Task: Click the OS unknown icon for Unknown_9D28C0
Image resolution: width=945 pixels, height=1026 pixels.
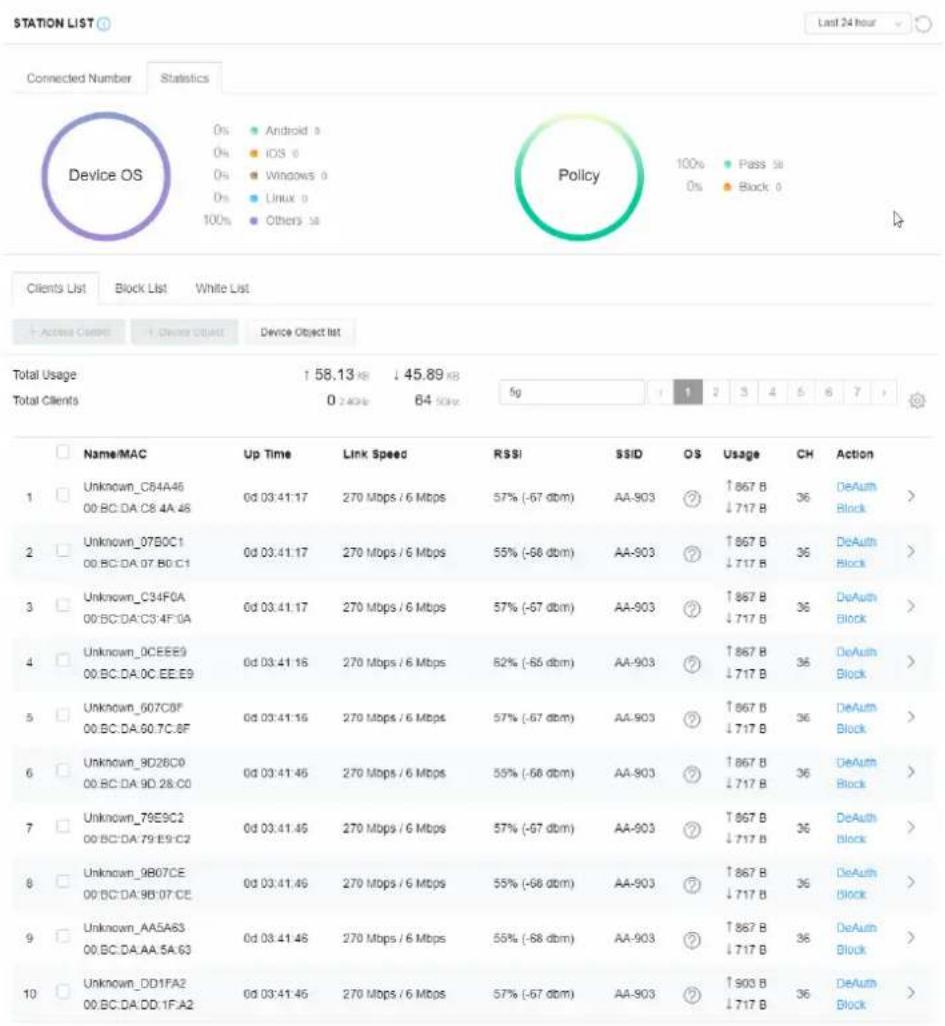Action: point(692,774)
